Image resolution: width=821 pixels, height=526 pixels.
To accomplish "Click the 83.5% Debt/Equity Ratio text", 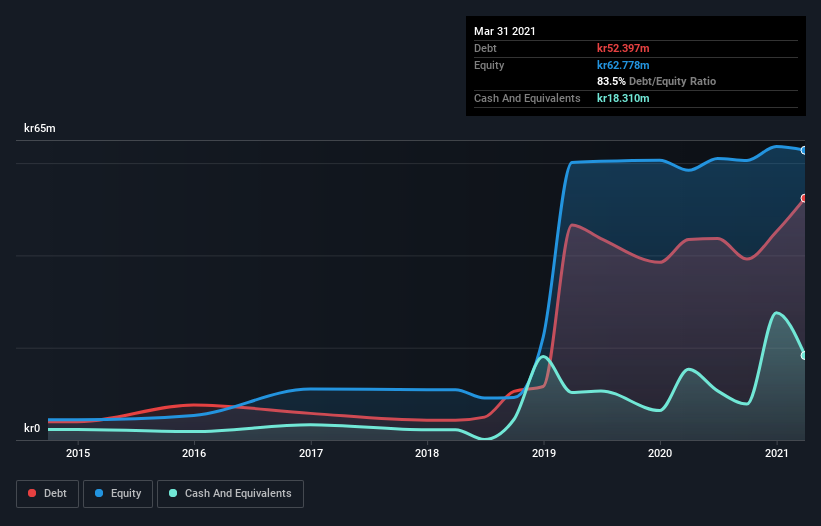I will pyautogui.click(x=657, y=81).
